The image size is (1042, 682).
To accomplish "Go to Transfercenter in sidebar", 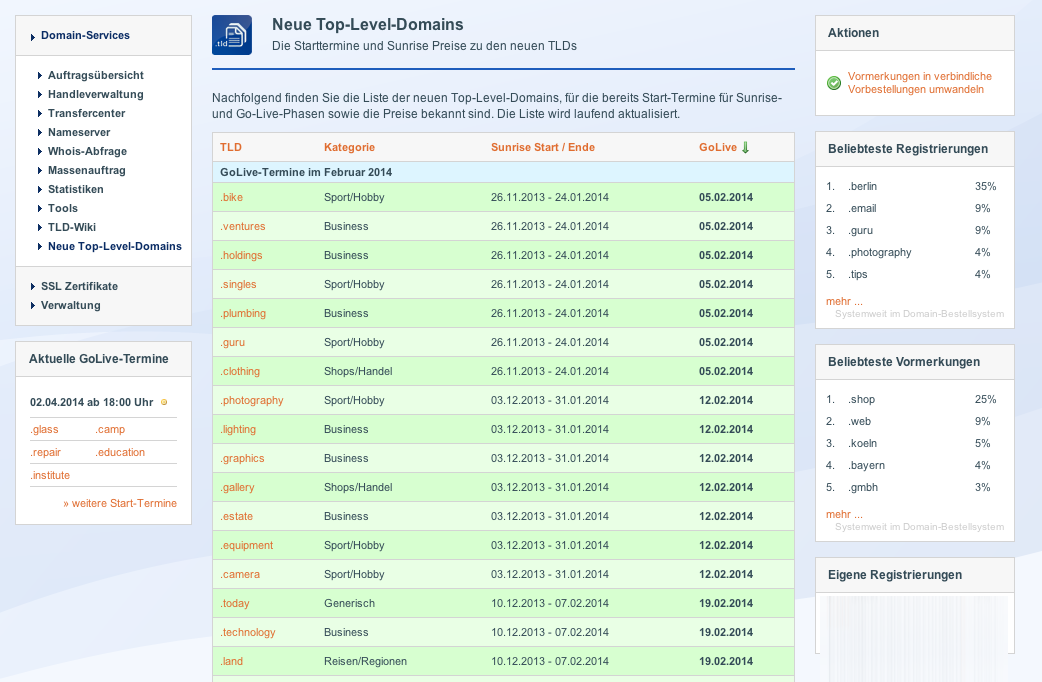I will coord(86,113).
